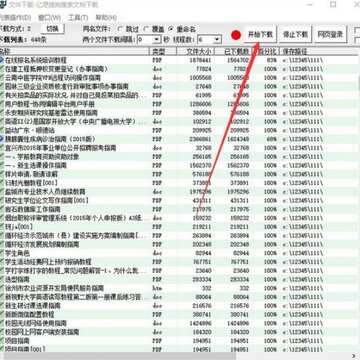Click the 开始下载 button
Image resolution: width=360 pixels, height=360 pixels.
(x=260, y=34)
